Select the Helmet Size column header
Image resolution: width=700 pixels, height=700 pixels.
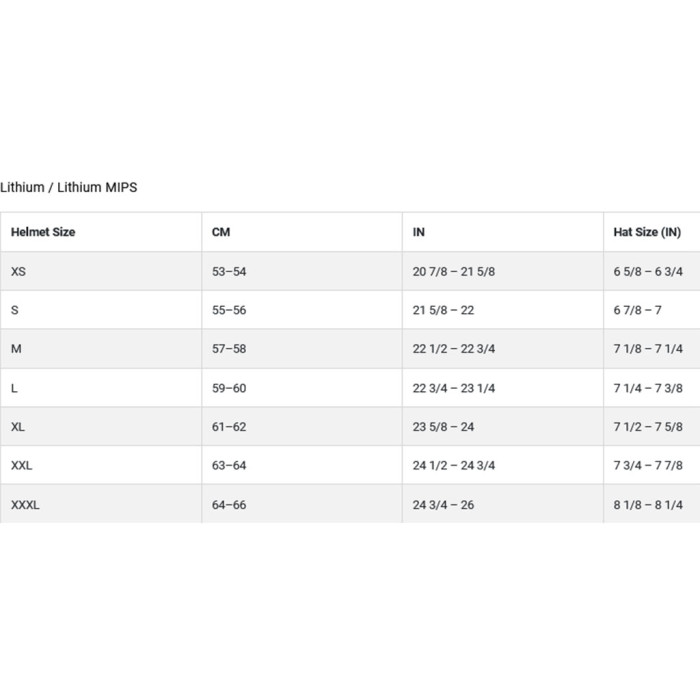(x=43, y=232)
